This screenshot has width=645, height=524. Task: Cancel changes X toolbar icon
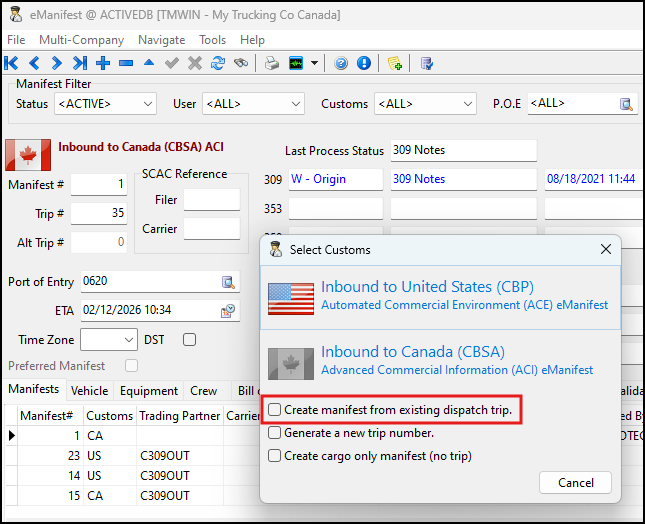pyautogui.click(x=195, y=63)
